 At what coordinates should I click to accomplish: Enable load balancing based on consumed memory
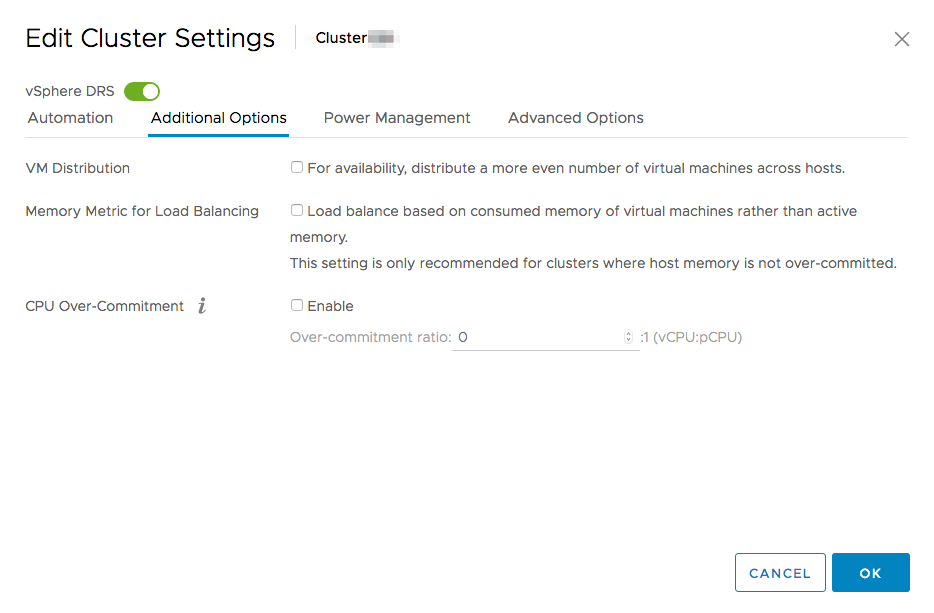click(296, 210)
